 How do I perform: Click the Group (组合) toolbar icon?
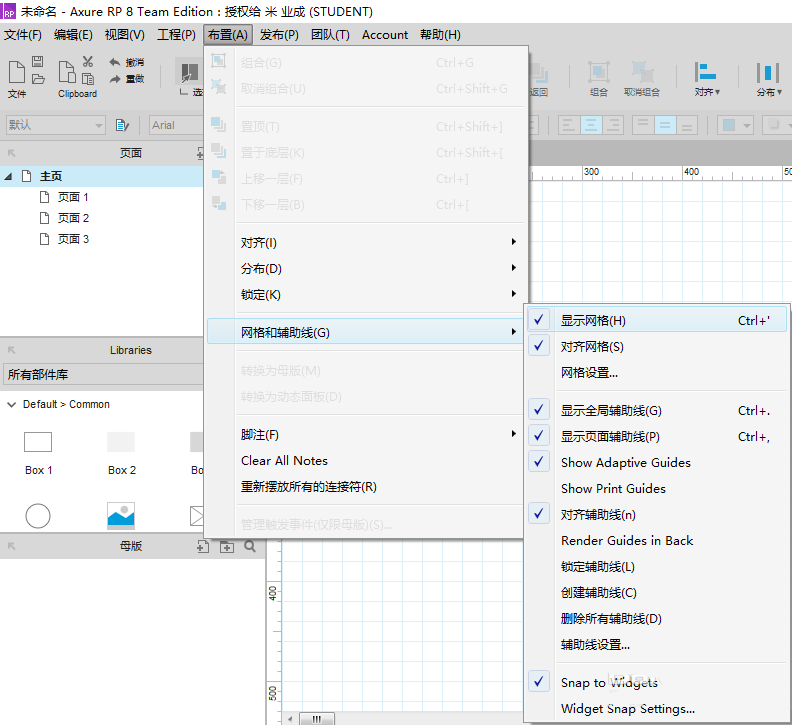(x=598, y=72)
